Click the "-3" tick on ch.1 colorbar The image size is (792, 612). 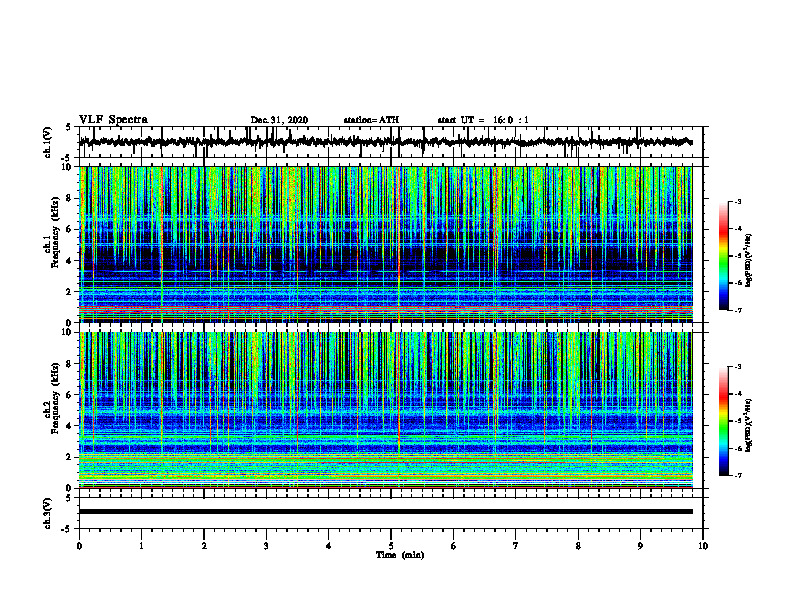(x=738, y=201)
